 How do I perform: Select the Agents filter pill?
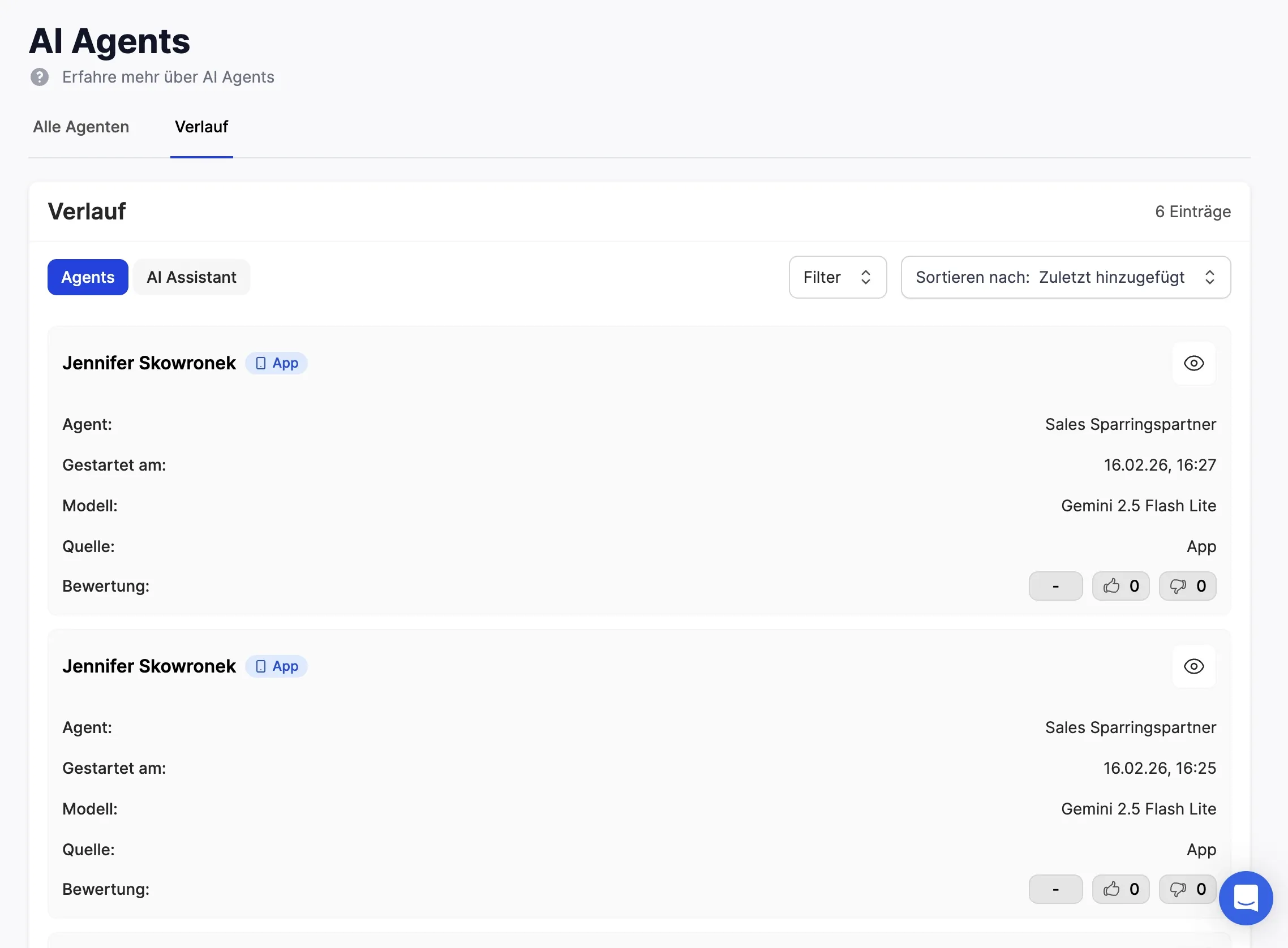coord(88,277)
